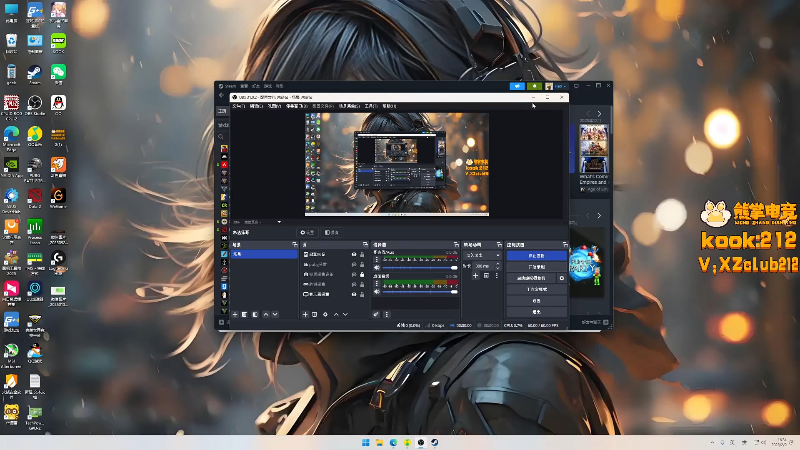The image size is (800, 450).
Task: Pop out the Sources dock panel
Action: coord(365,245)
